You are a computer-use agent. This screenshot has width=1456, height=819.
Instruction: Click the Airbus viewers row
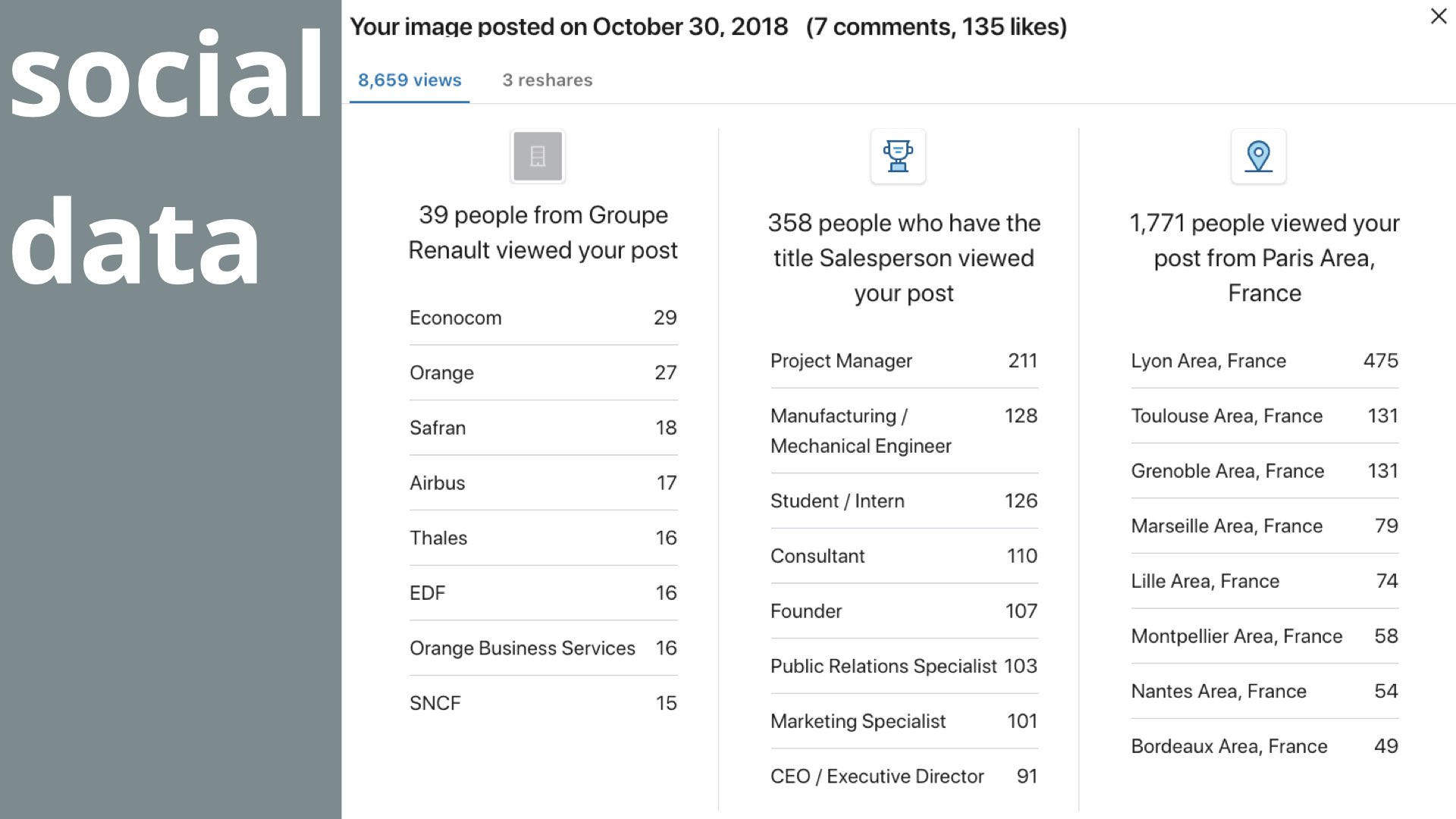coord(543,483)
